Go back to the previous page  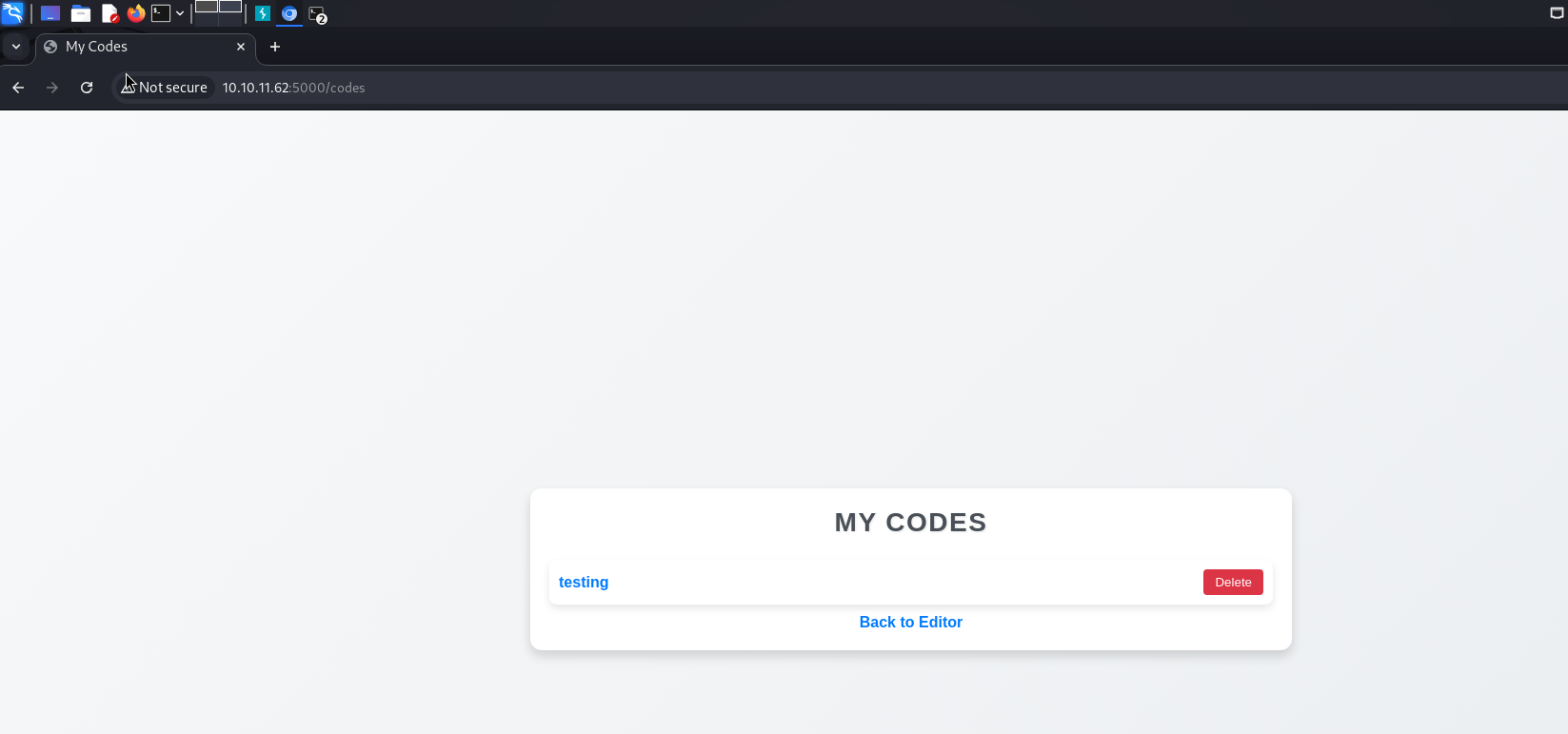tap(18, 88)
